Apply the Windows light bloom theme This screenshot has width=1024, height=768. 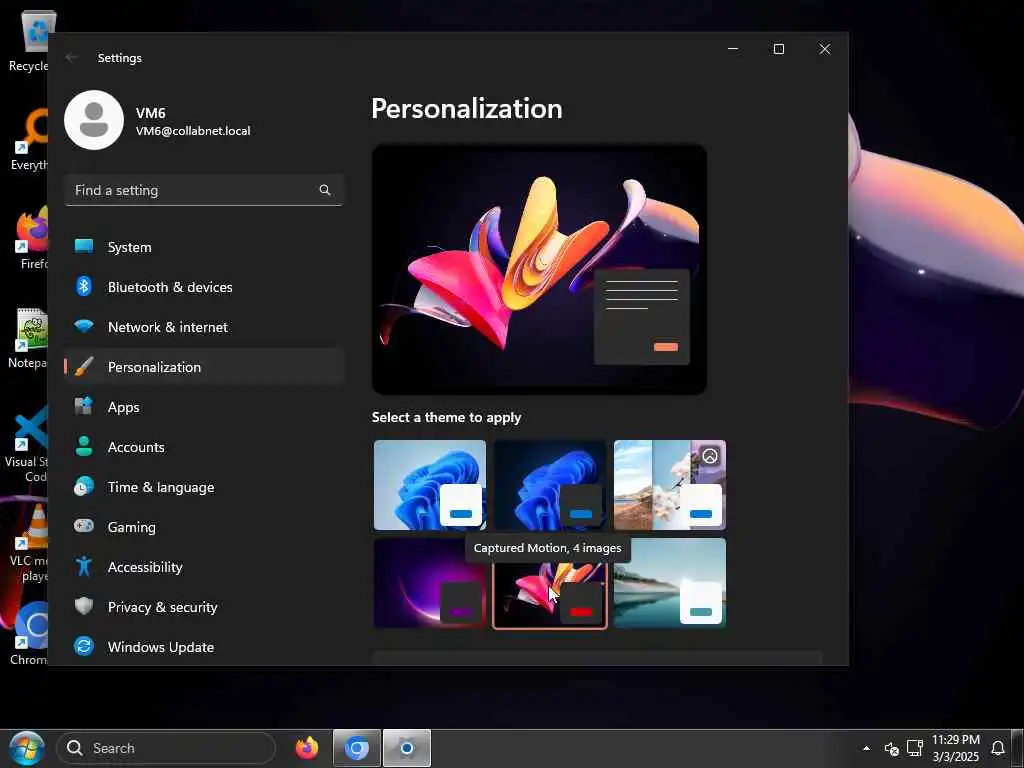pos(430,485)
